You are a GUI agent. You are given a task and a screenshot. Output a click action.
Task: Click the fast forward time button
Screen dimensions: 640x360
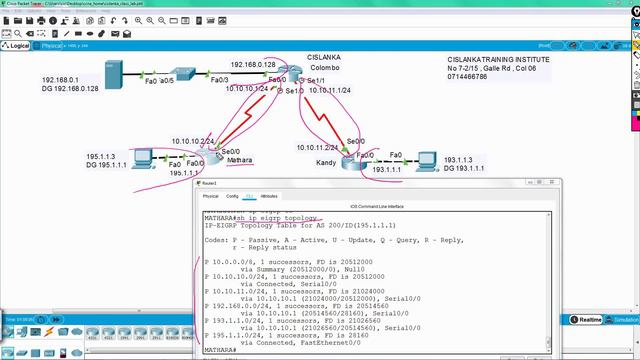coord(56,320)
